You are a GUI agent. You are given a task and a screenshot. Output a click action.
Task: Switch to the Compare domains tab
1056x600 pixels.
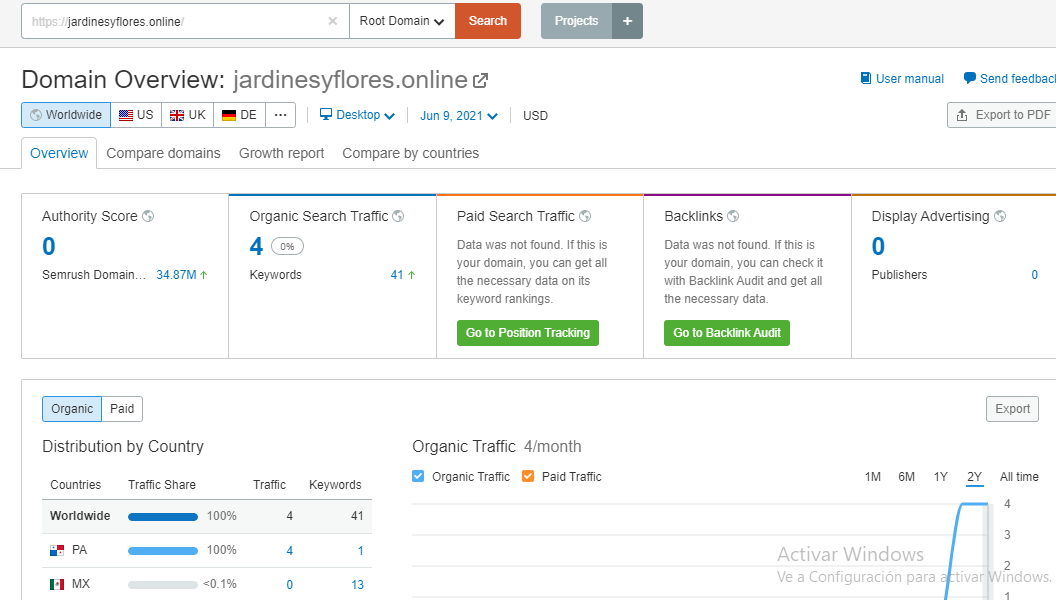(164, 154)
